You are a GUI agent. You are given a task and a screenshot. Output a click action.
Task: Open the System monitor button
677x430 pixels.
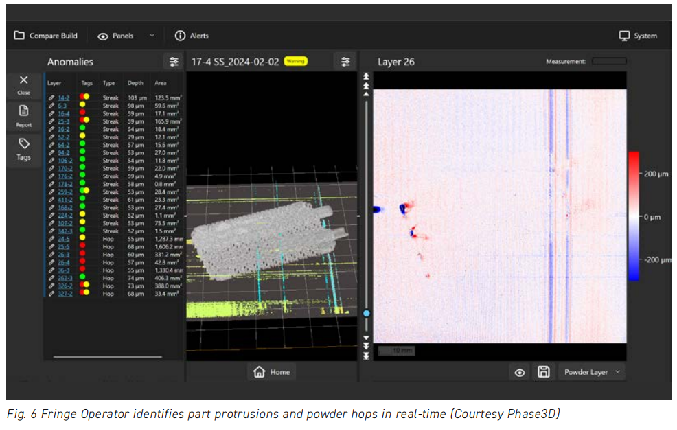click(x=638, y=35)
